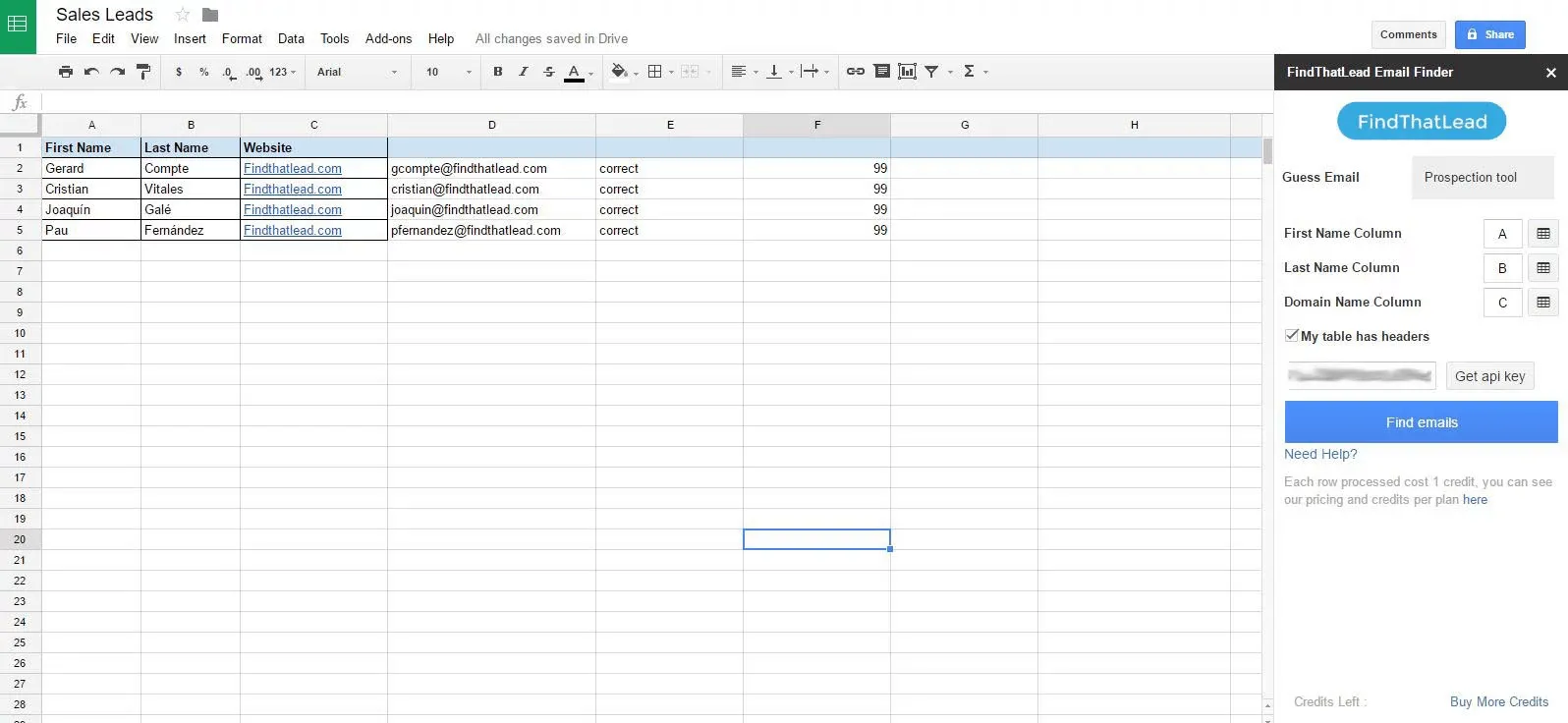This screenshot has height=723, width=1568.
Task: Toggle bold formatting
Action: pos(498,72)
